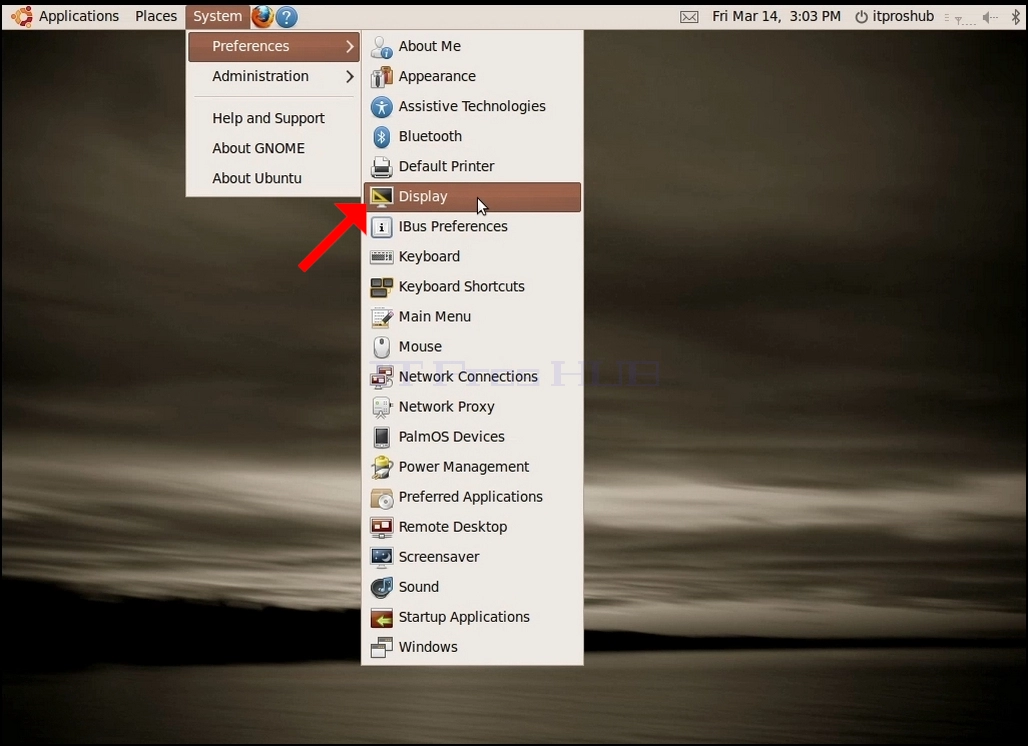Viewport: 1028px width, 746px height.
Task: Open the blue help question mark icon
Action: click(x=287, y=16)
